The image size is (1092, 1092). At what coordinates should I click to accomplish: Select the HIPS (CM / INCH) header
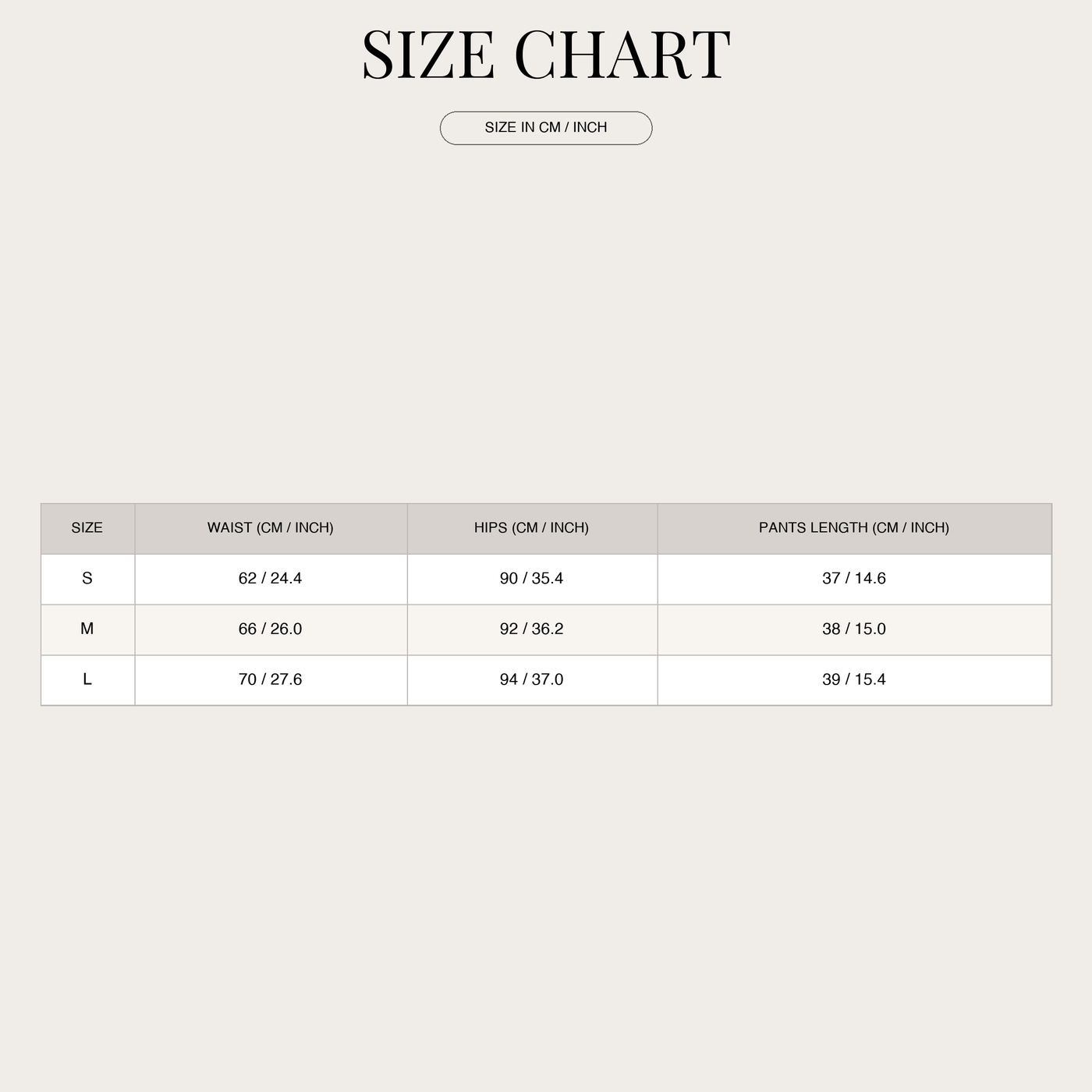click(x=531, y=528)
